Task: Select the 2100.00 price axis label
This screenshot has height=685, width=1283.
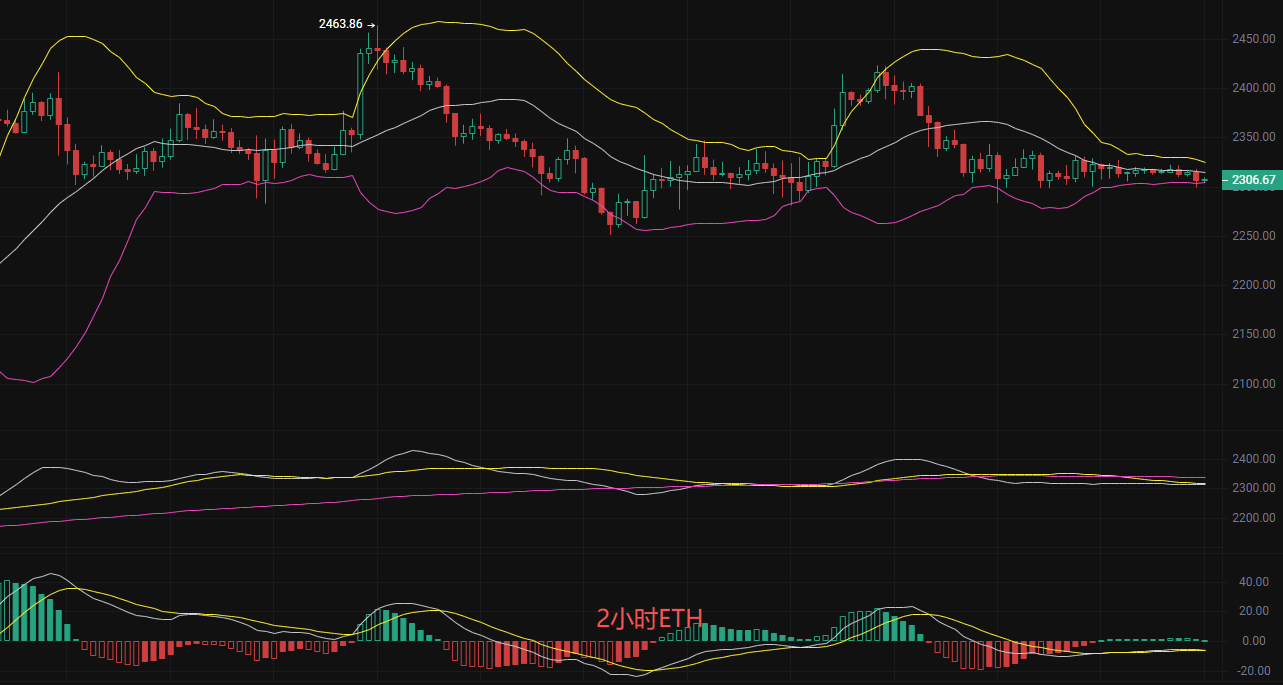Action: 1252,384
